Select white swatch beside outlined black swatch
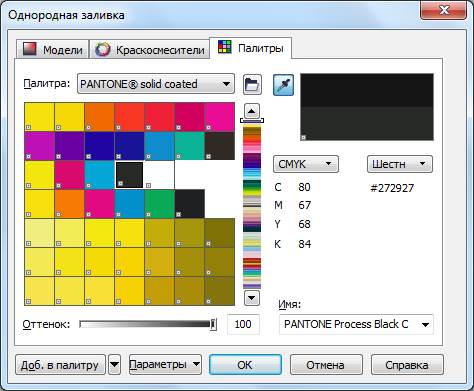This screenshot has width=474, height=391. (159, 175)
